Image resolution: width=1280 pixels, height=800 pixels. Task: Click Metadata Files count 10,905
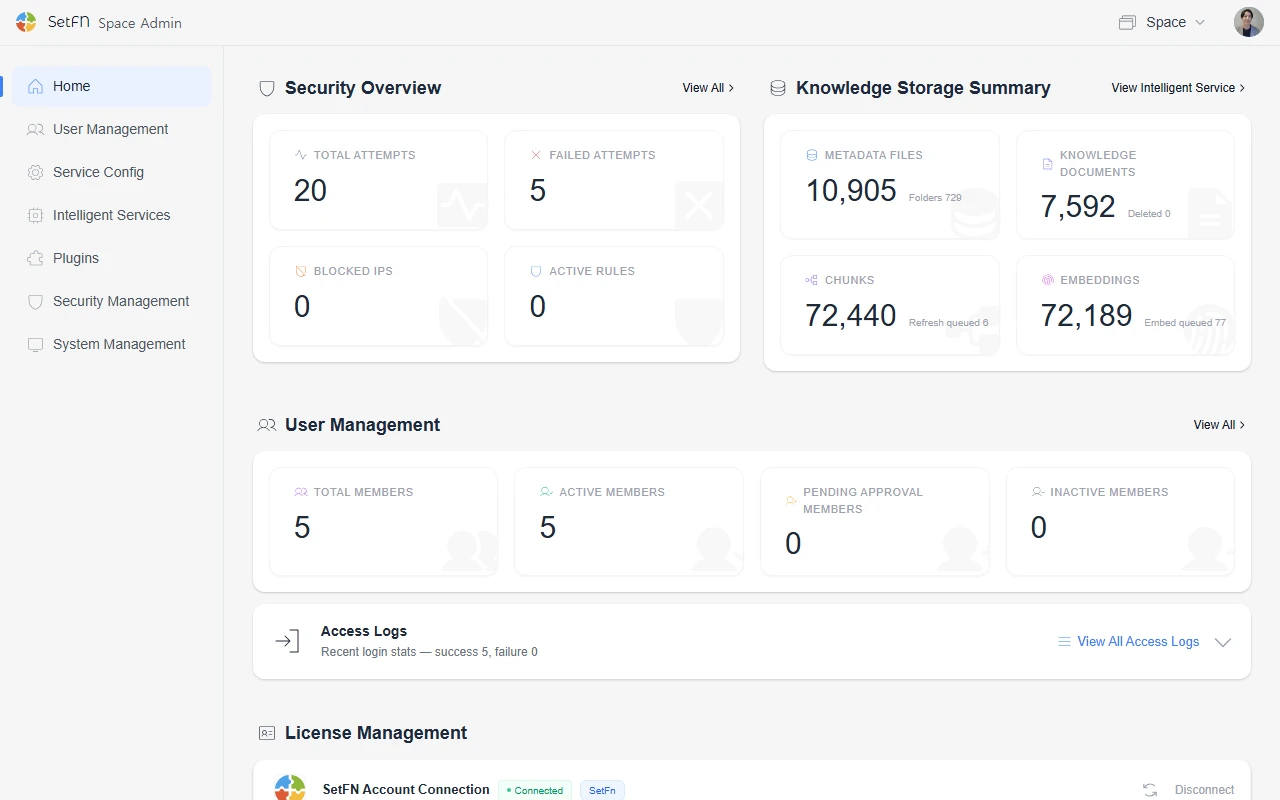point(851,190)
